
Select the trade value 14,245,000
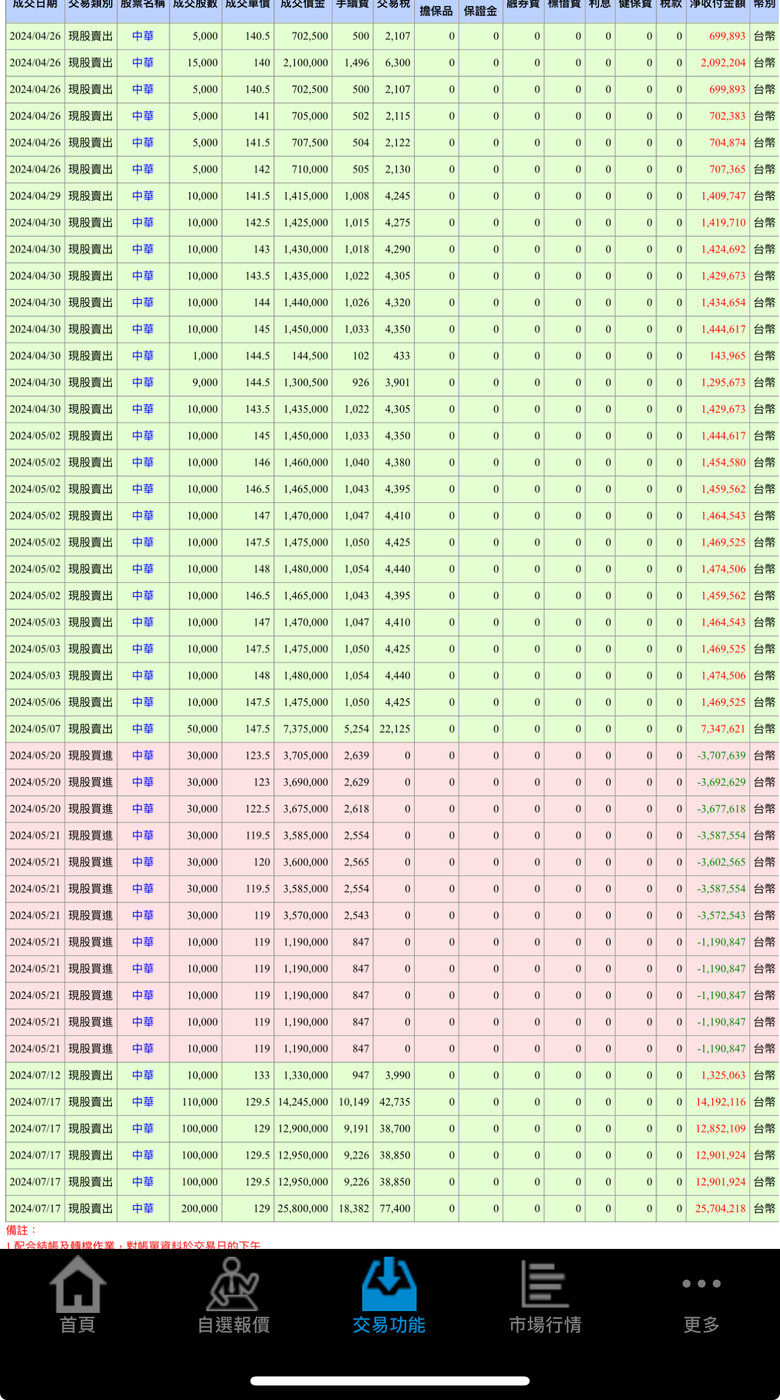(x=303, y=1102)
